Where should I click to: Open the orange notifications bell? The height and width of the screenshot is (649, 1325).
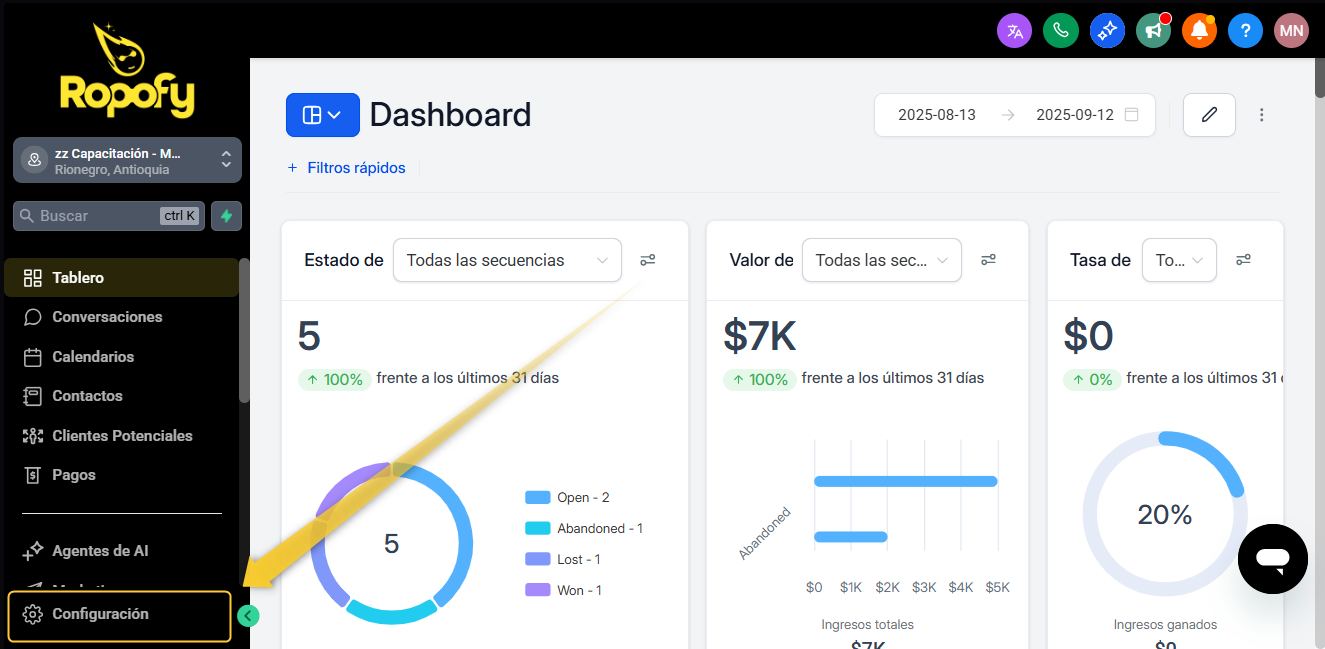tap(1199, 31)
